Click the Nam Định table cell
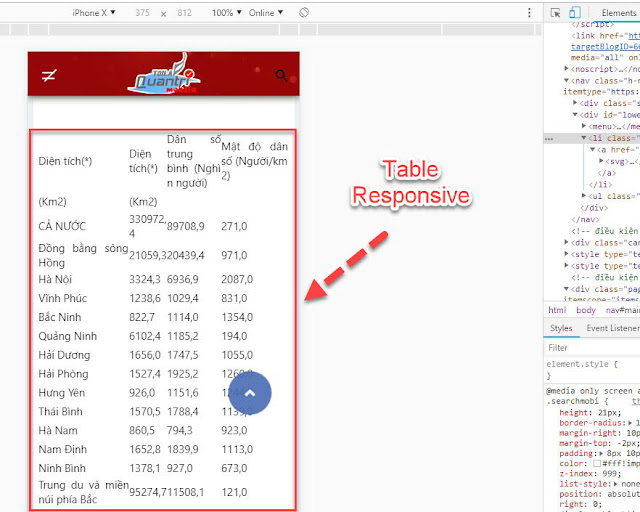This screenshot has width=640, height=512. point(63,449)
